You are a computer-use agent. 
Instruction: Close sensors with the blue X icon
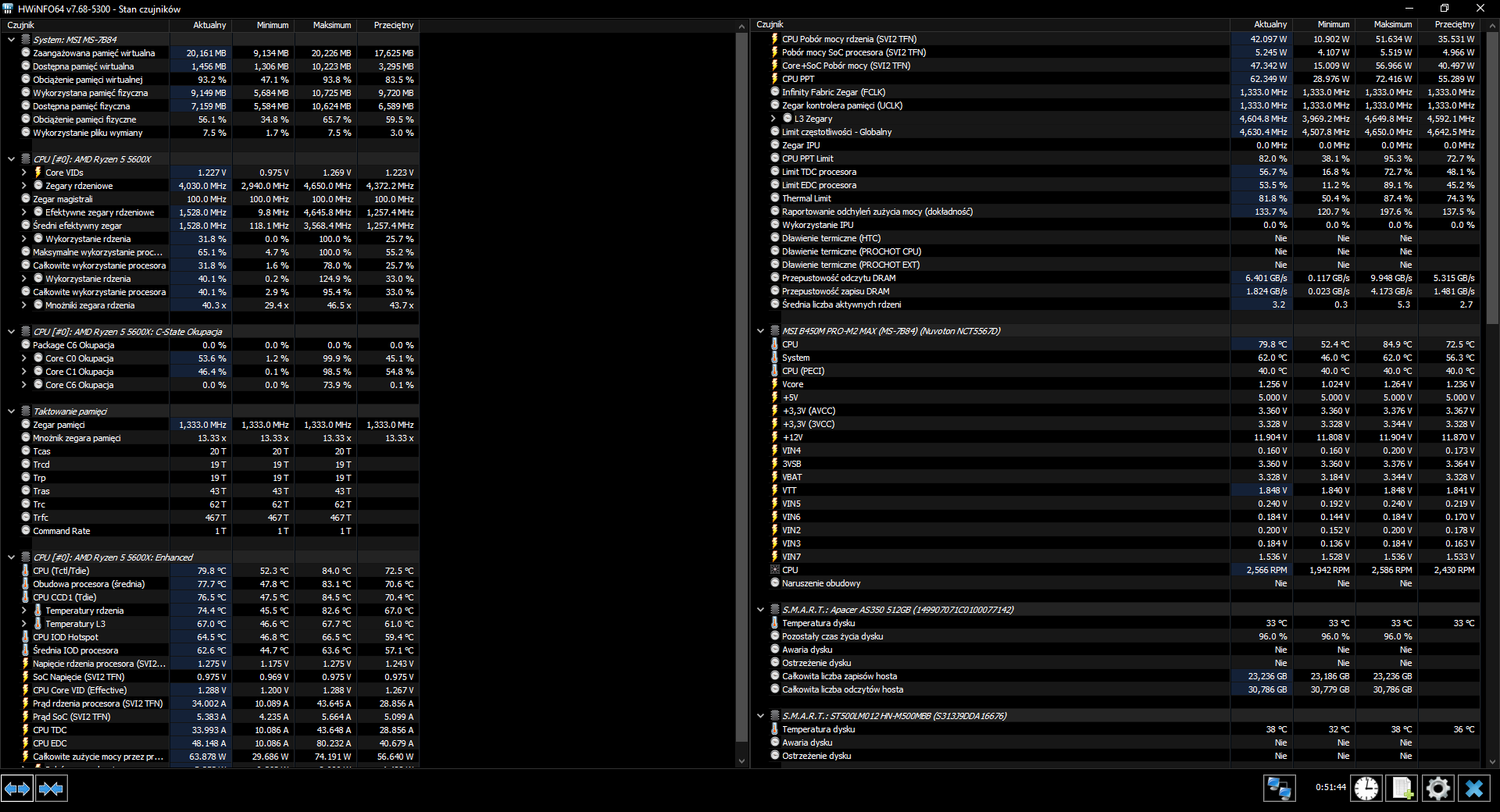[1474, 789]
